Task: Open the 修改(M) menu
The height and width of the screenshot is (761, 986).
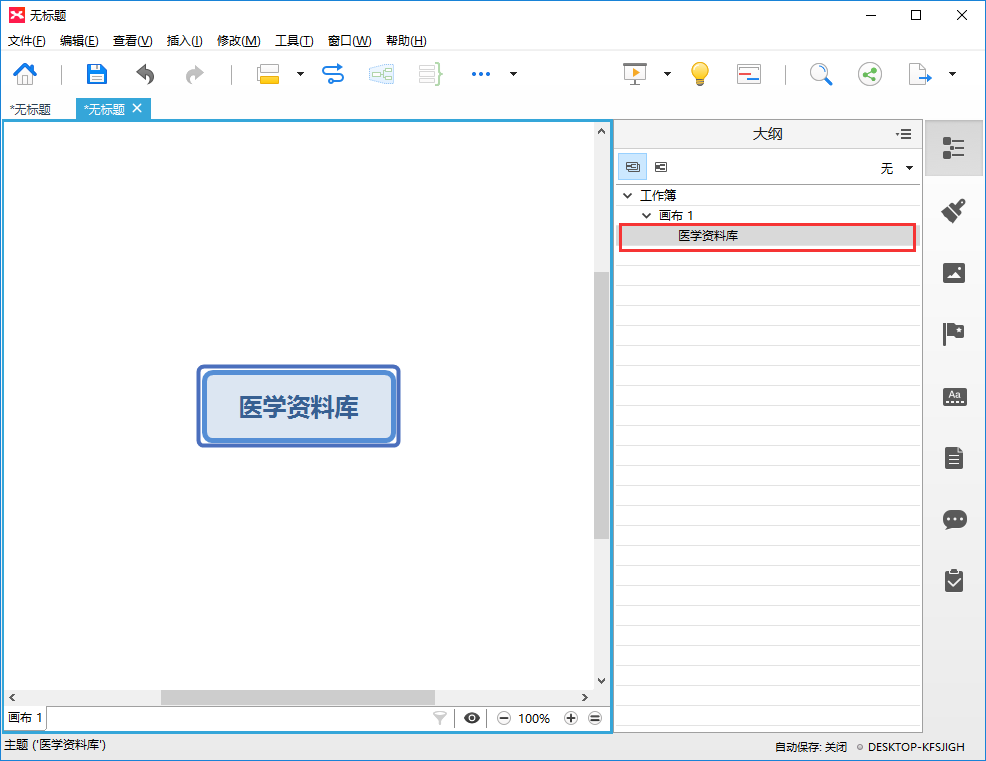Action: coord(238,41)
